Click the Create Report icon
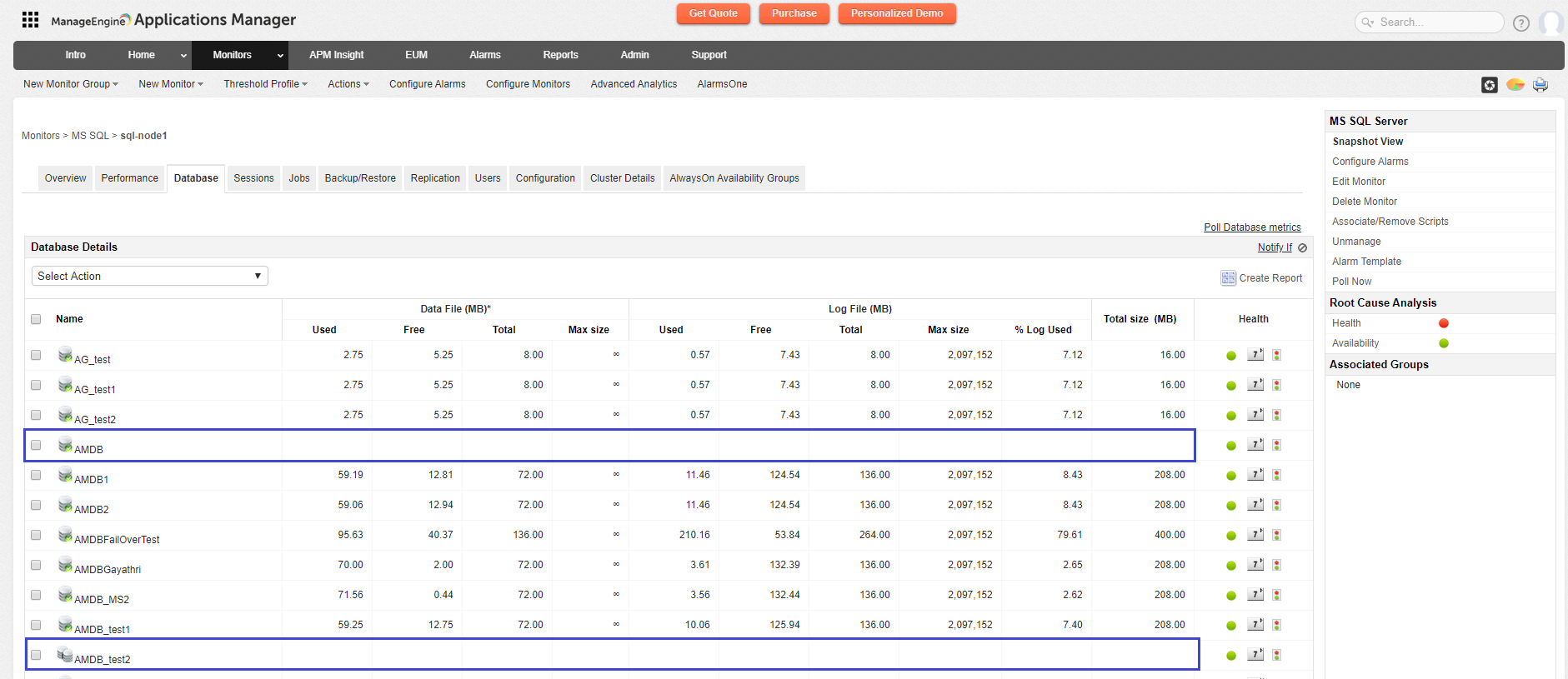This screenshot has width=1568, height=679. point(1228,278)
